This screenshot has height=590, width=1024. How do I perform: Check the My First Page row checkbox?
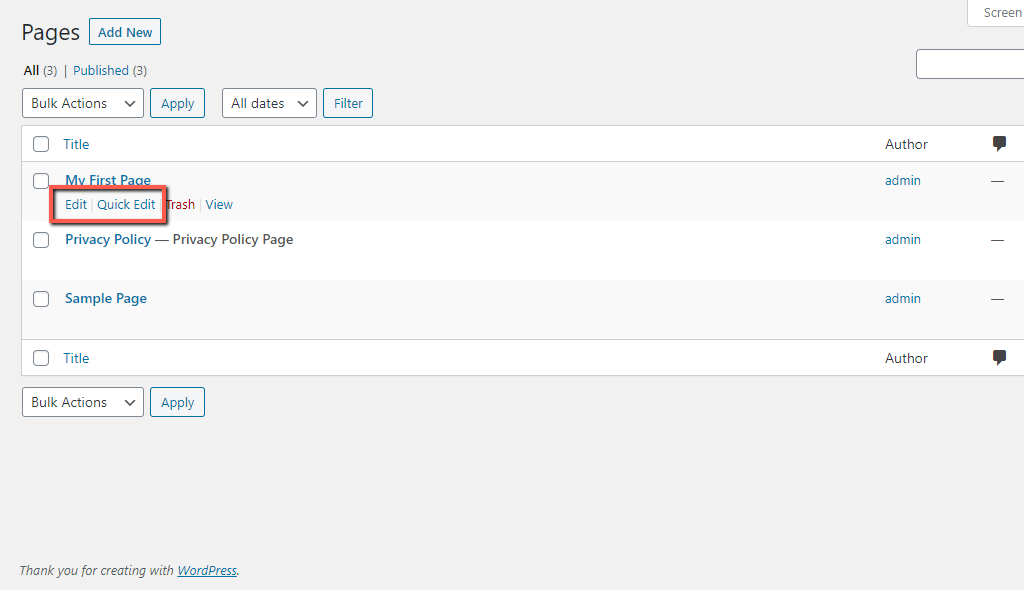[x=41, y=180]
